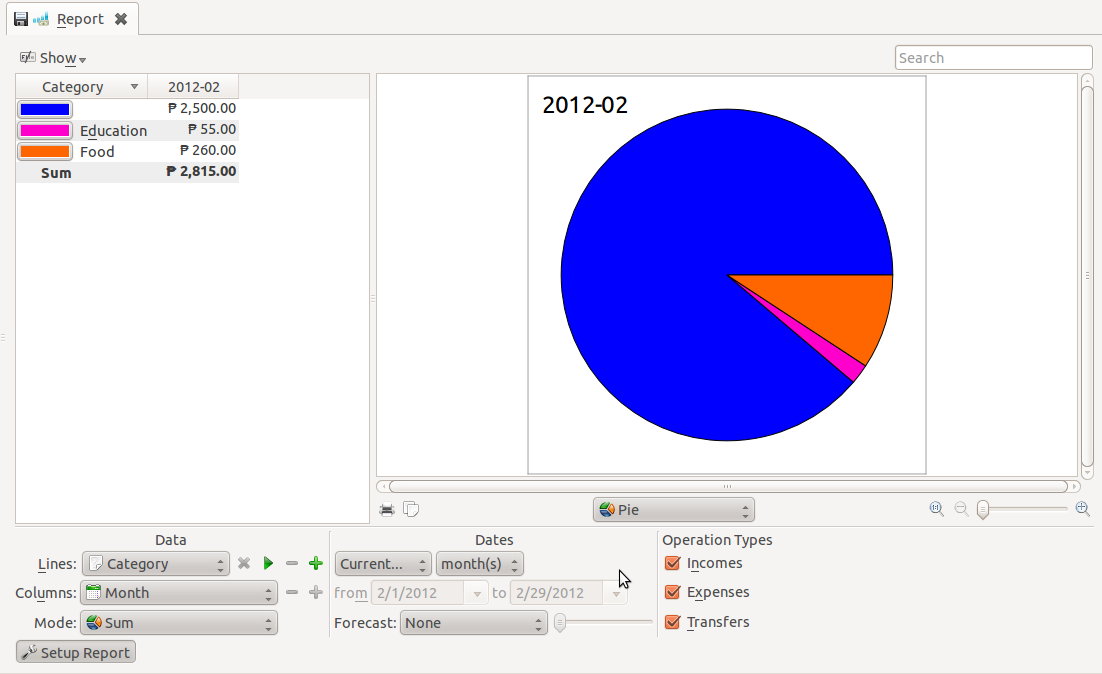Disable the Expenses checkbox

click(x=672, y=592)
